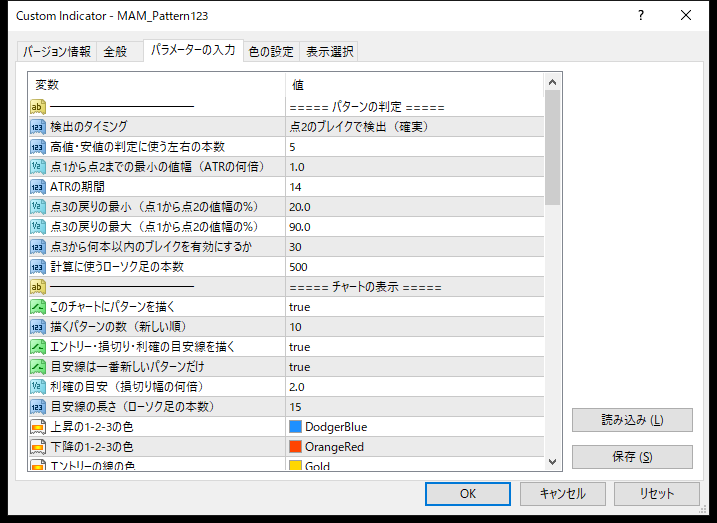Image resolution: width=717 pixels, height=523 pixels.
Task: Click integer icon for 検出のタイミング row
Action: pyautogui.click(x=38, y=127)
